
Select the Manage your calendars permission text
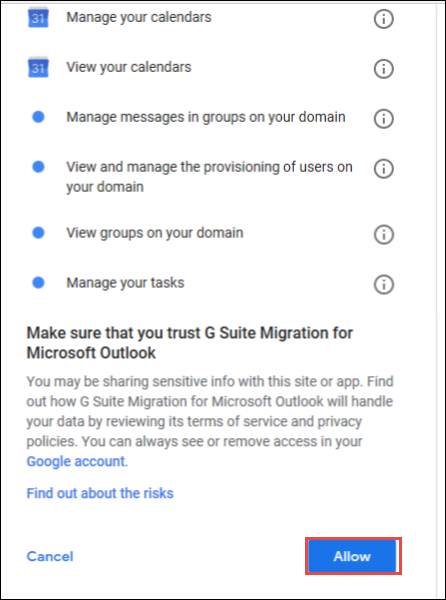coord(139,17)
